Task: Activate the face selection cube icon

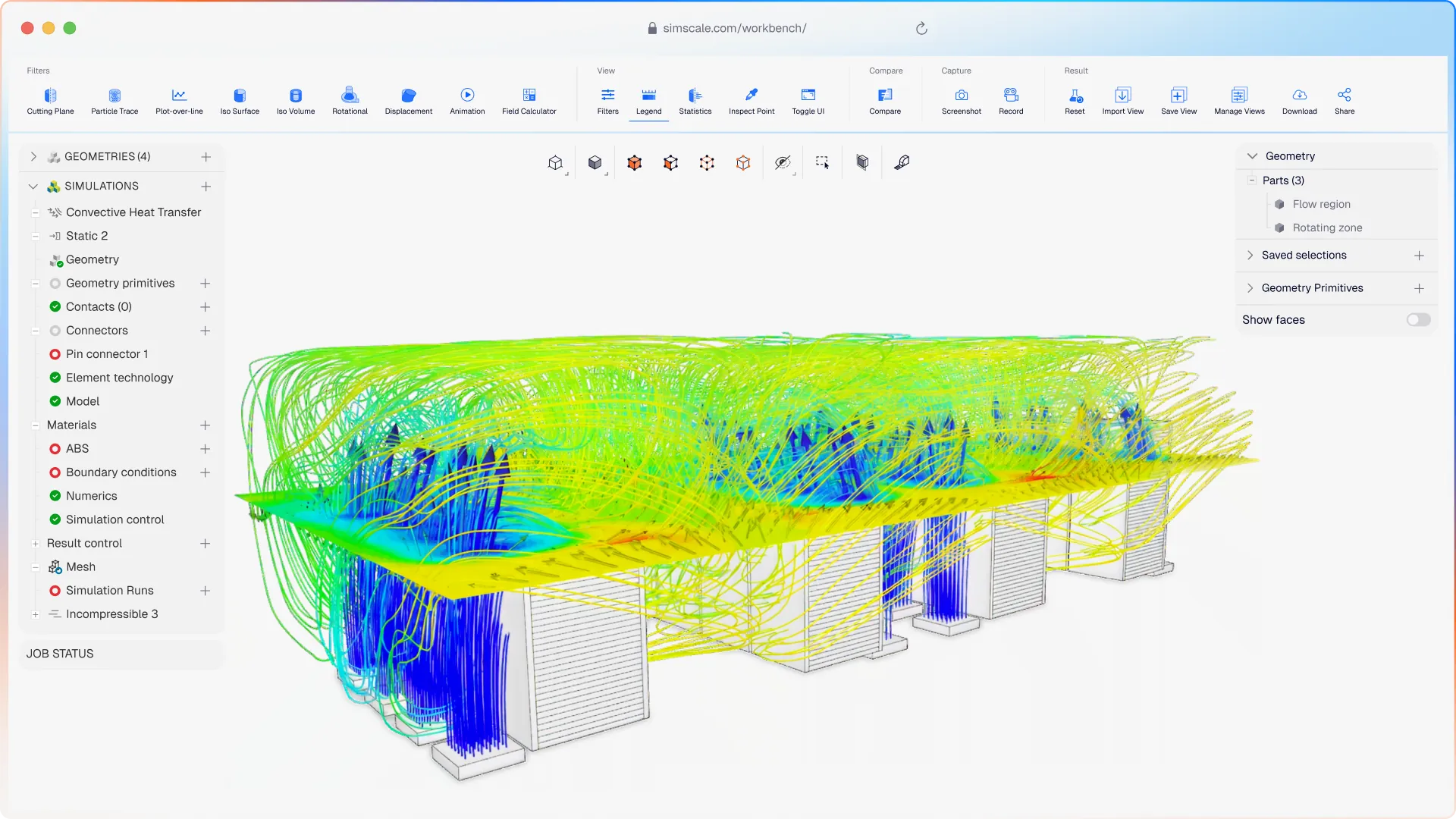Action: 670,162
